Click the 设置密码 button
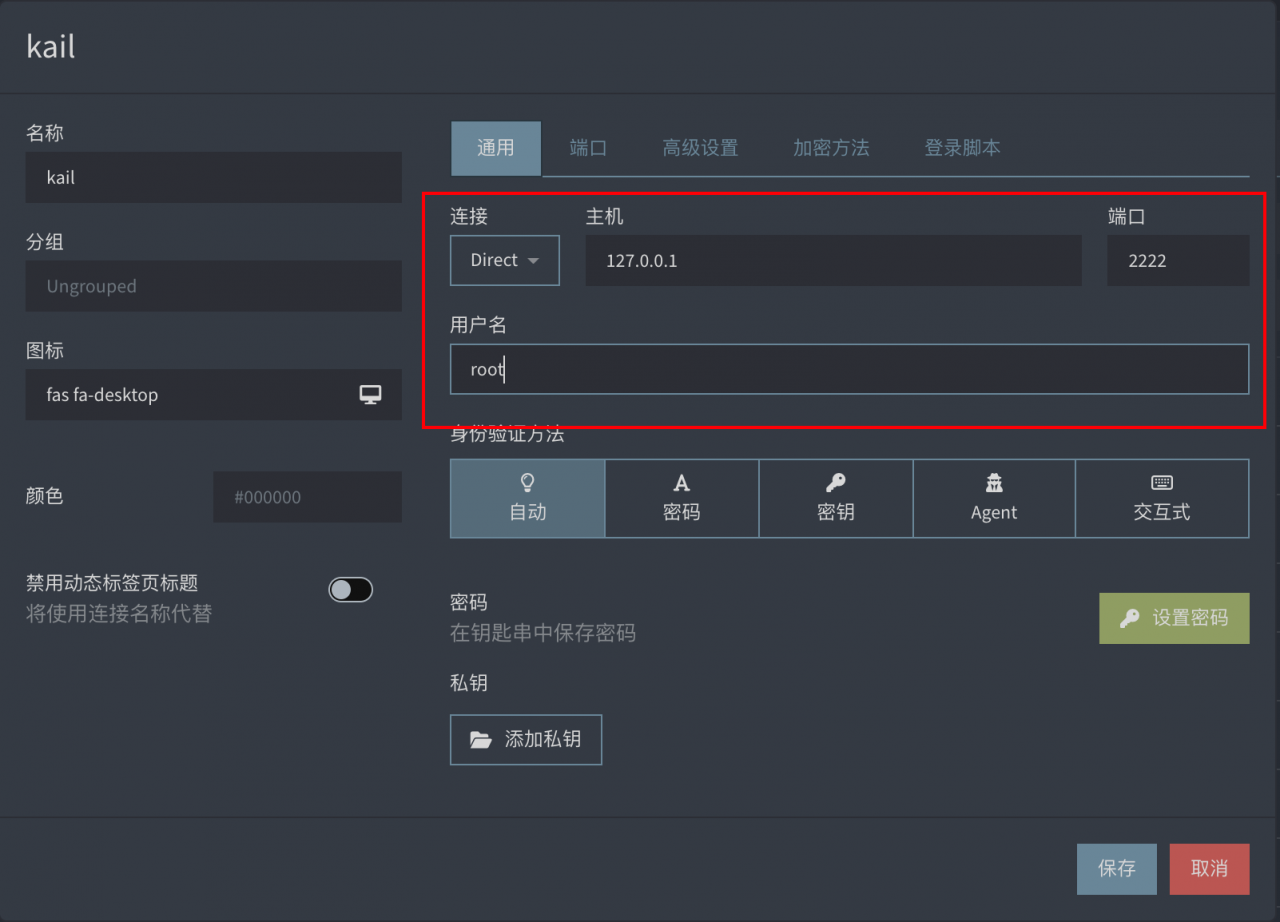The width and height of the screenshot is (1280, 922). click(x=1174, y=618)
